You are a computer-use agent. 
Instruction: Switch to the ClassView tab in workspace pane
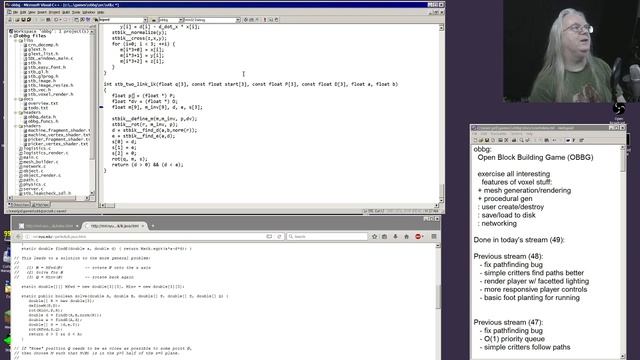click(x=19, y=205)
